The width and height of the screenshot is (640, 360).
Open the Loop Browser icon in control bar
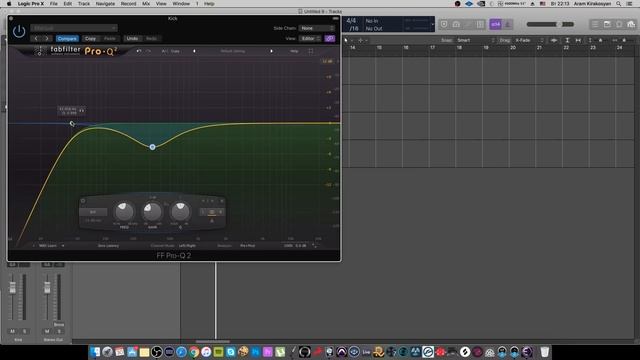coord(619,24)
